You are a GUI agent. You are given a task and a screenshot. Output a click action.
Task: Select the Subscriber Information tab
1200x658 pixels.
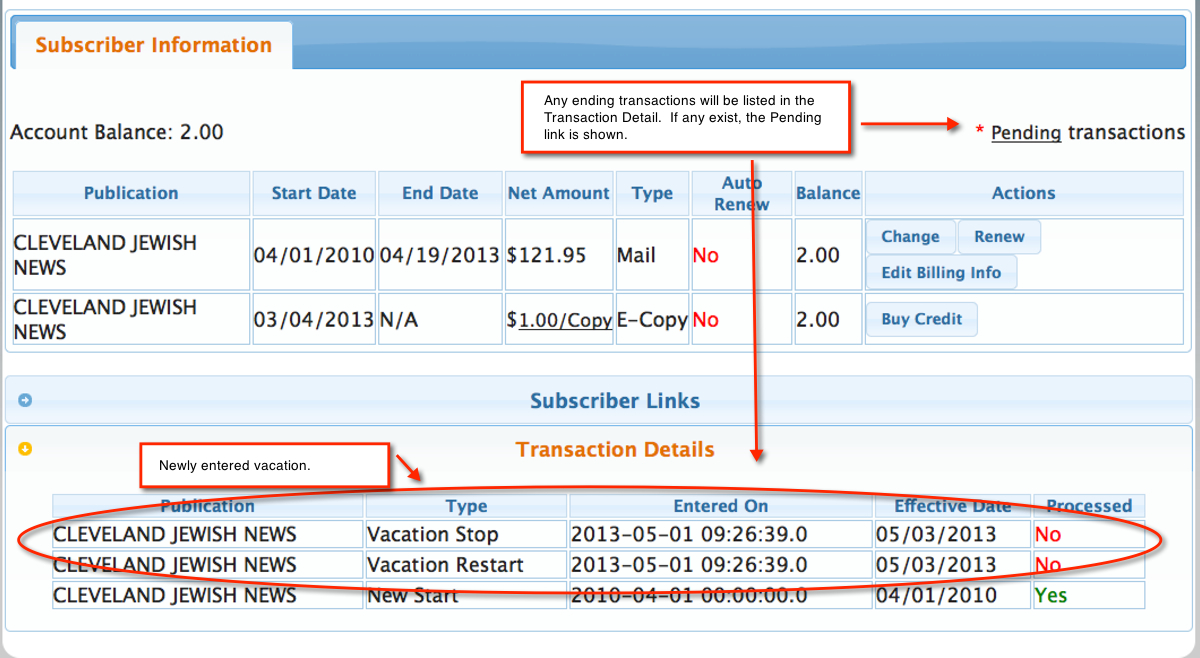(x=153, y=45)
